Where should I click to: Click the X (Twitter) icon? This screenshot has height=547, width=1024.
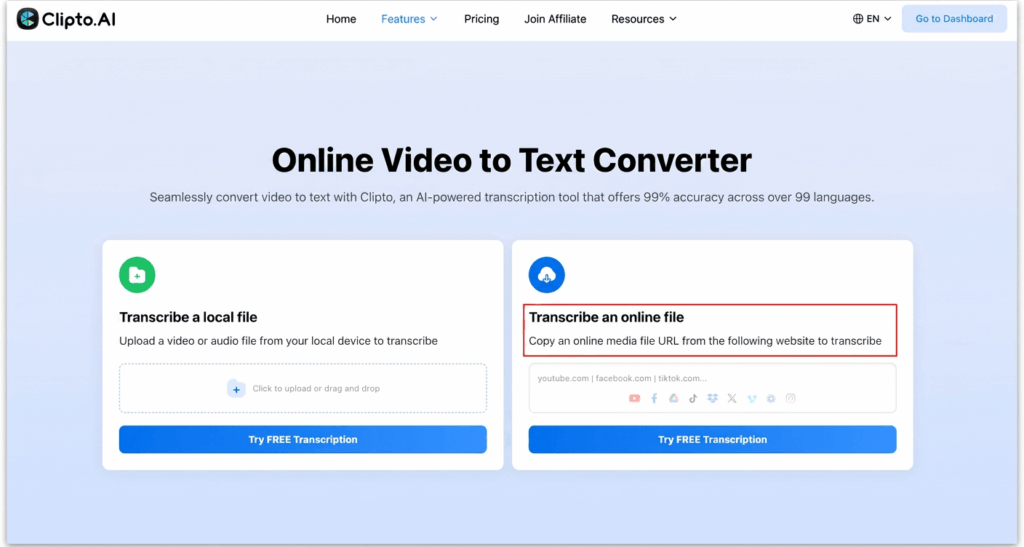pos(732,398)
